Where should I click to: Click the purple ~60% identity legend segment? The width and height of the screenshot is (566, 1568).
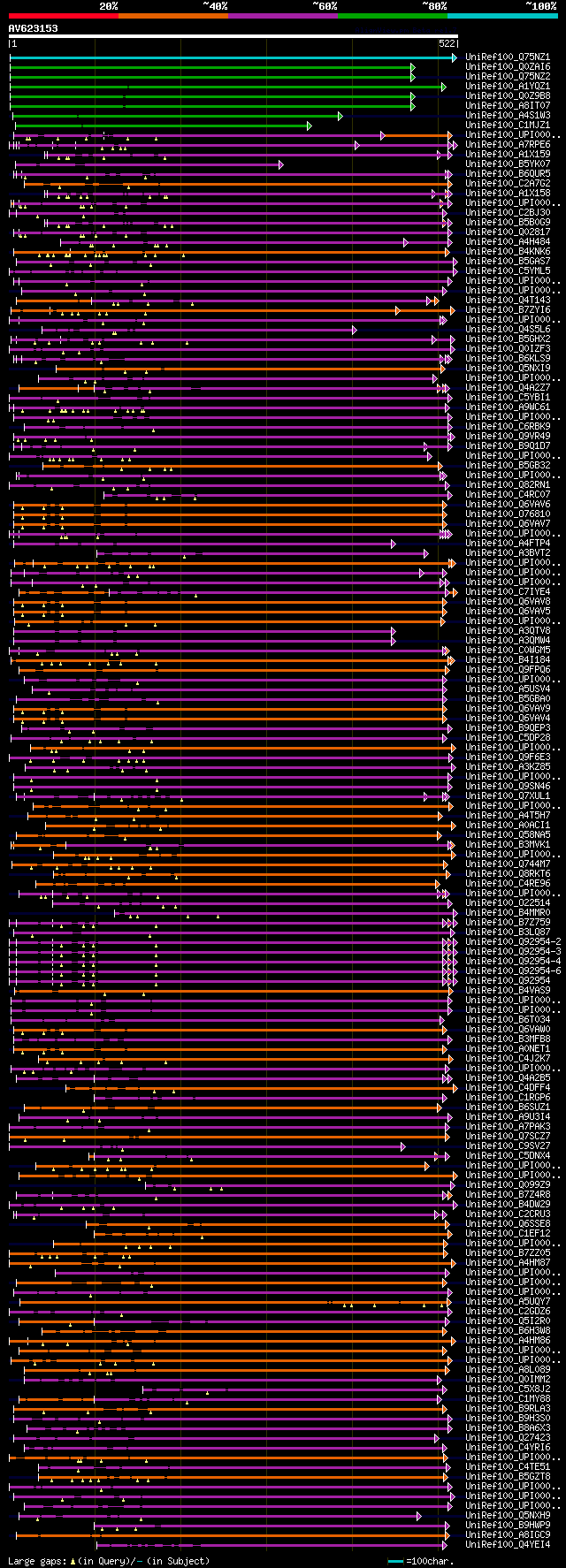pyautogui.click(x=283, y=15)
